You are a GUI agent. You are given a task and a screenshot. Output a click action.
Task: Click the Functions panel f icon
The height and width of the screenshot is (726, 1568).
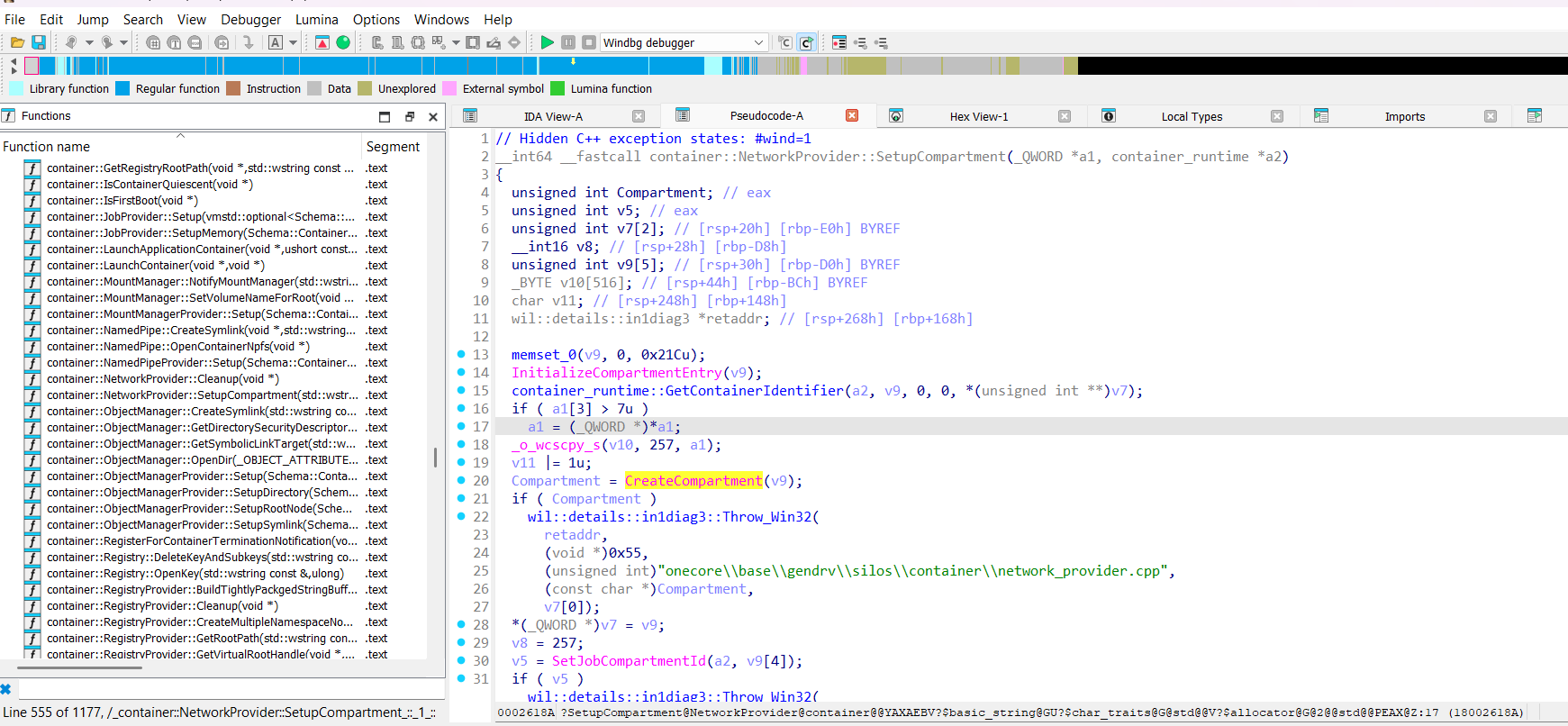[x=9, y=116]
